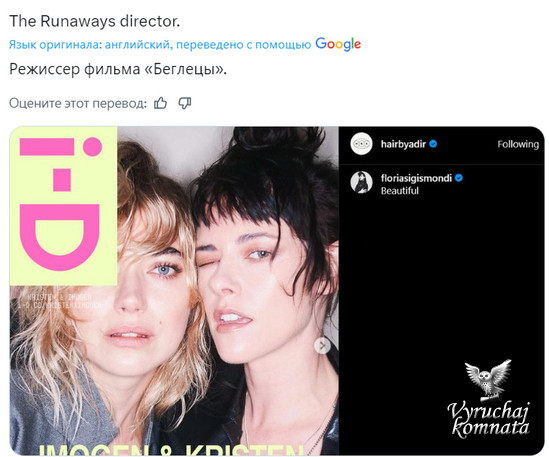549x457 pixels.
Task: Click the floriasigismondi profile avatar
Action: (x=361, y=182)
